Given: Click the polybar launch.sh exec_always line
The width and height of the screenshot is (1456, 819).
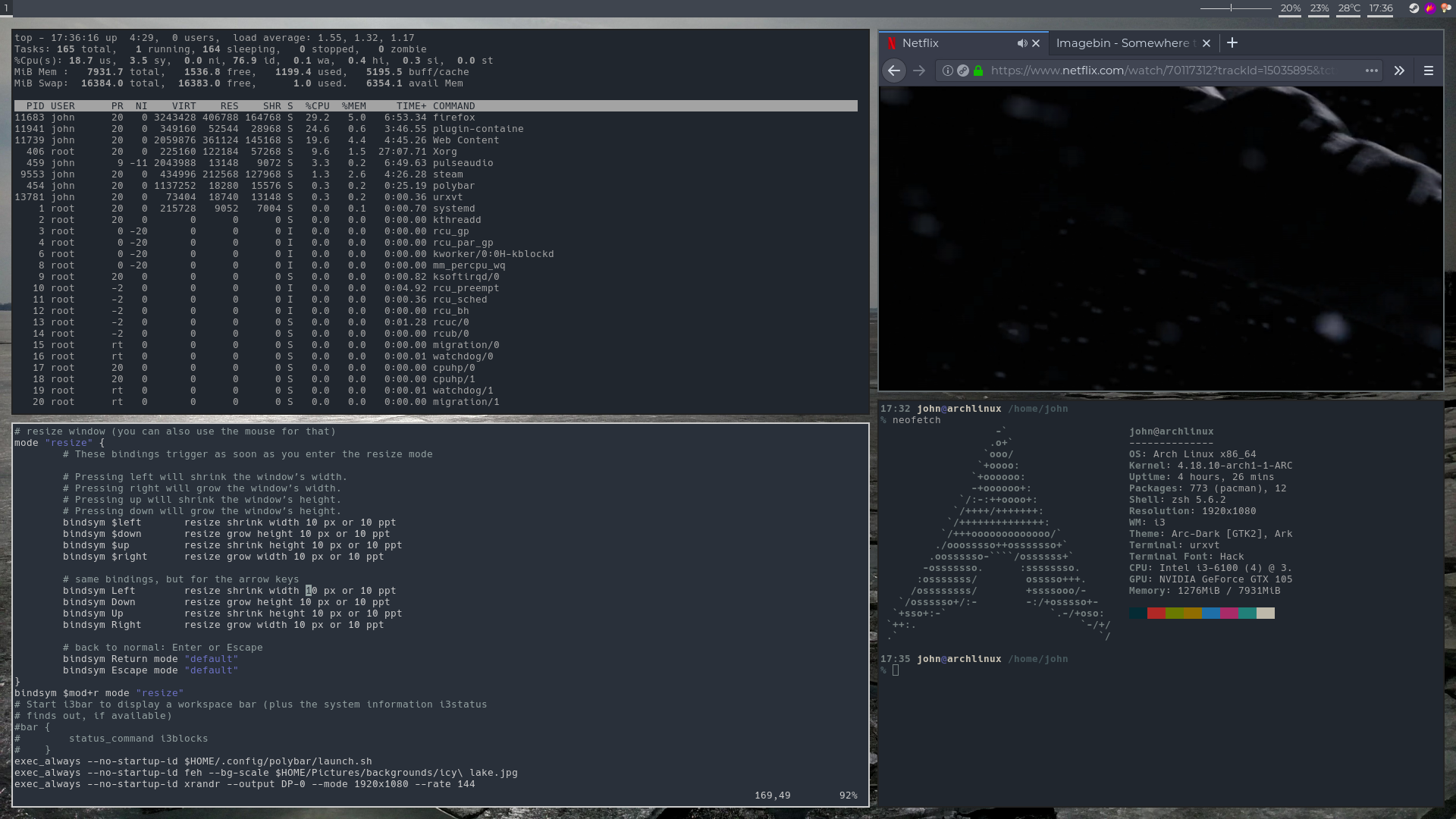Looking at the screenshot, I should [x=193, y=761].
